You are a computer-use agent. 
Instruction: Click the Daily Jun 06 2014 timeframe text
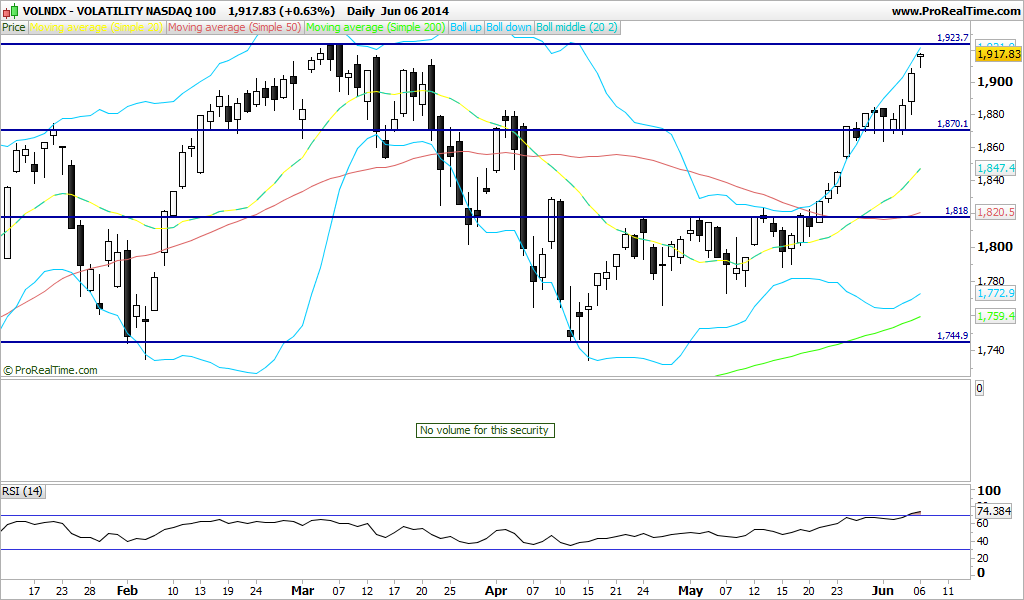(x=398, y=11)
